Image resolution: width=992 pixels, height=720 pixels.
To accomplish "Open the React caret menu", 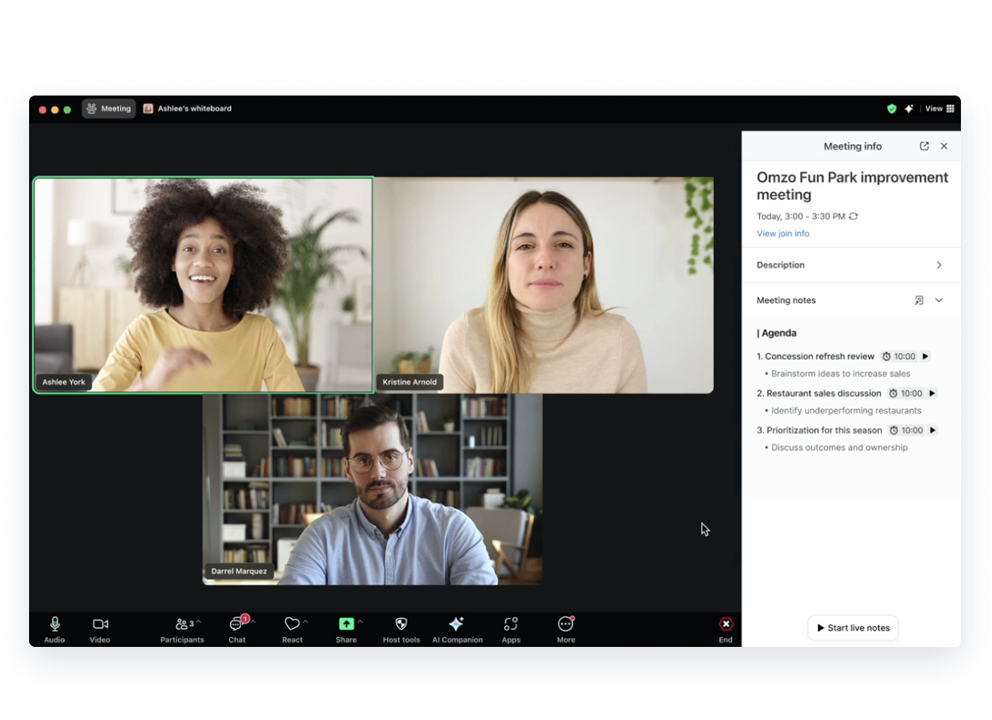I will tap(306, 622).
